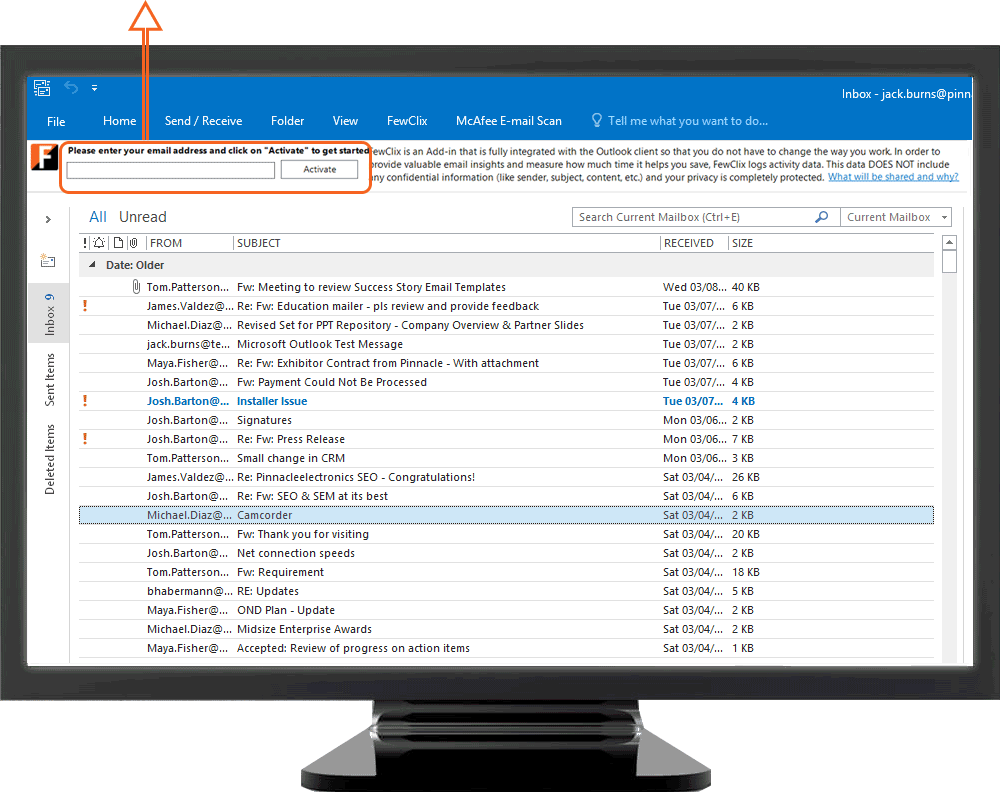The image size is (1003, 800).
Task: Click the Tell me what you want to do box
Action: [679, 121]
